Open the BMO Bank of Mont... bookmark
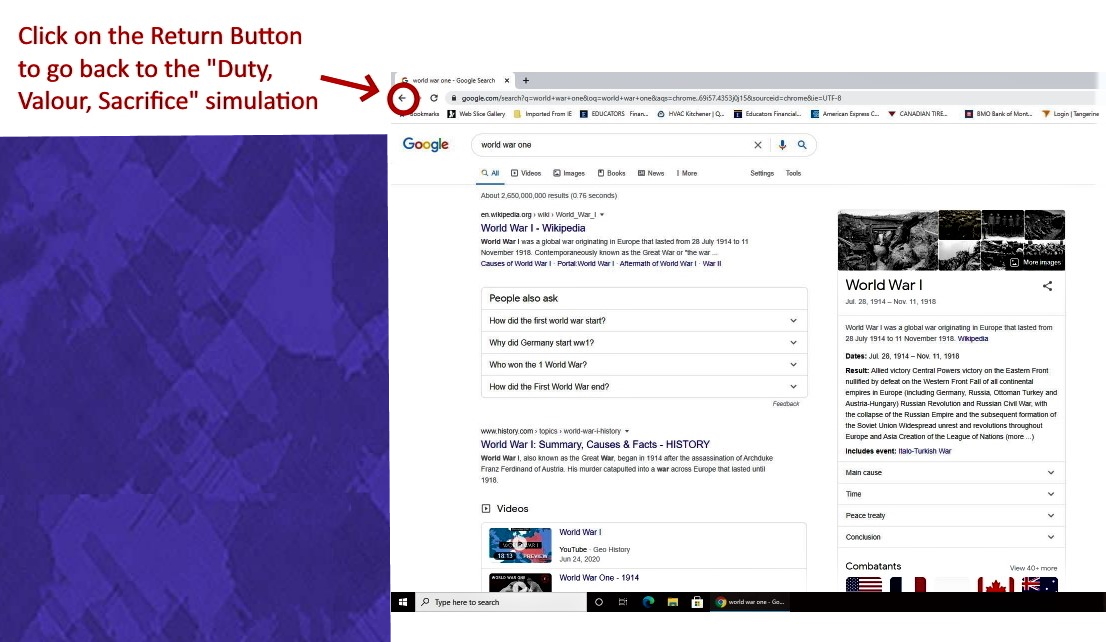The image size is (1106, 642). 998,114
